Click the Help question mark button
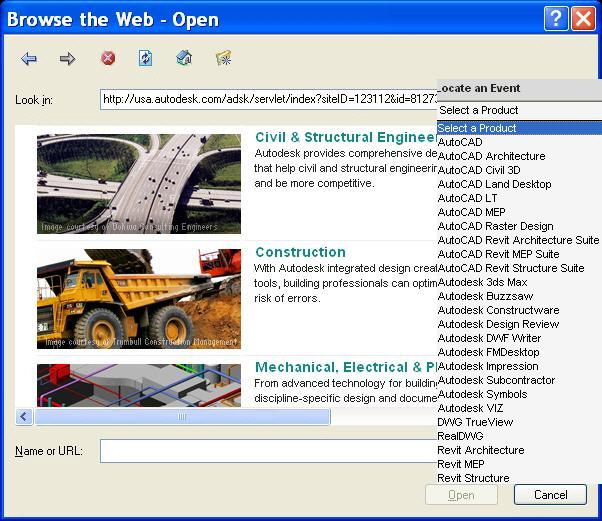Image resolution: width=602 pixels, height=521 pixels. [x=556, y=18]
